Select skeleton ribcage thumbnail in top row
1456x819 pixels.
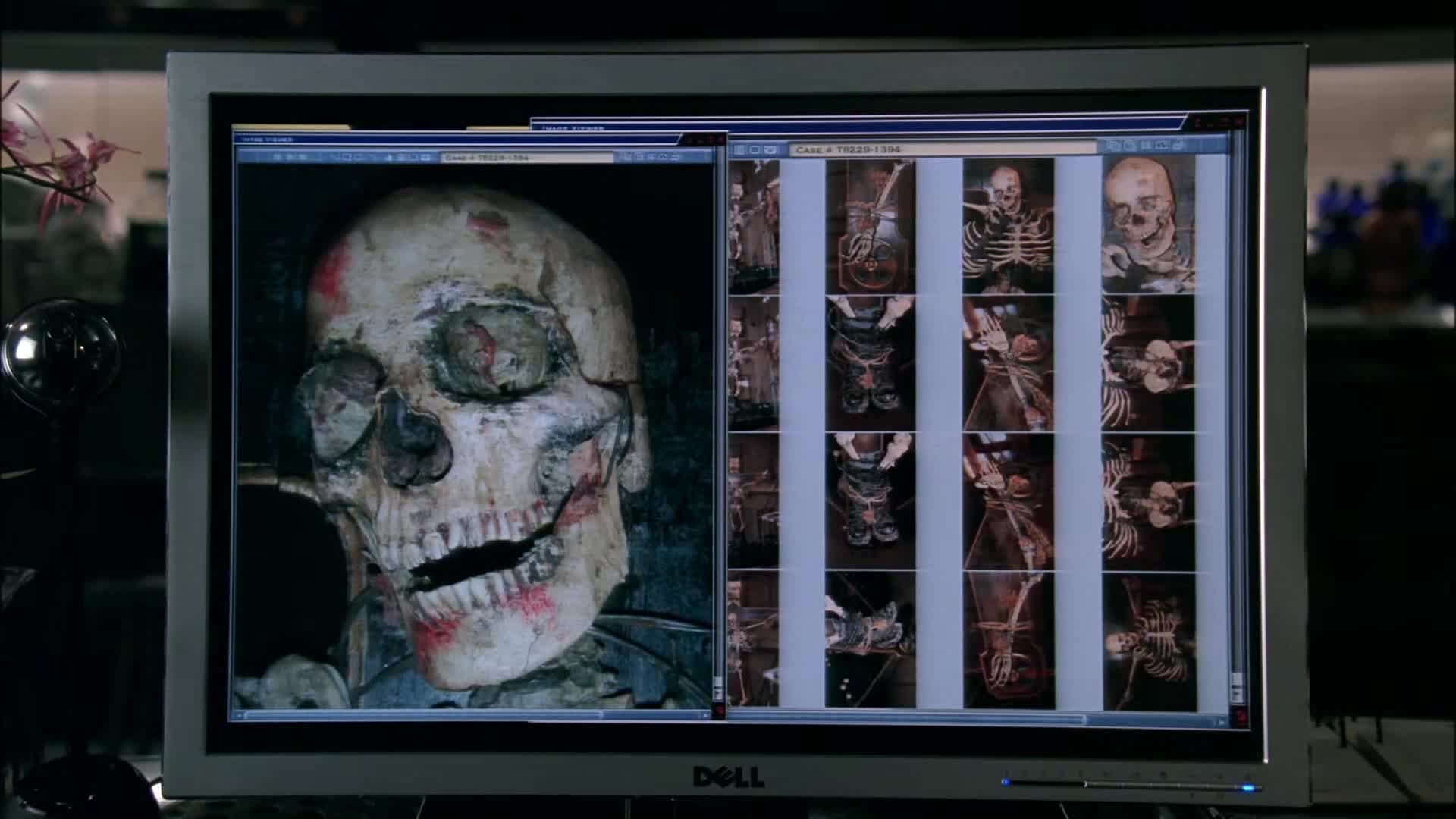(x=1008, y=226)
